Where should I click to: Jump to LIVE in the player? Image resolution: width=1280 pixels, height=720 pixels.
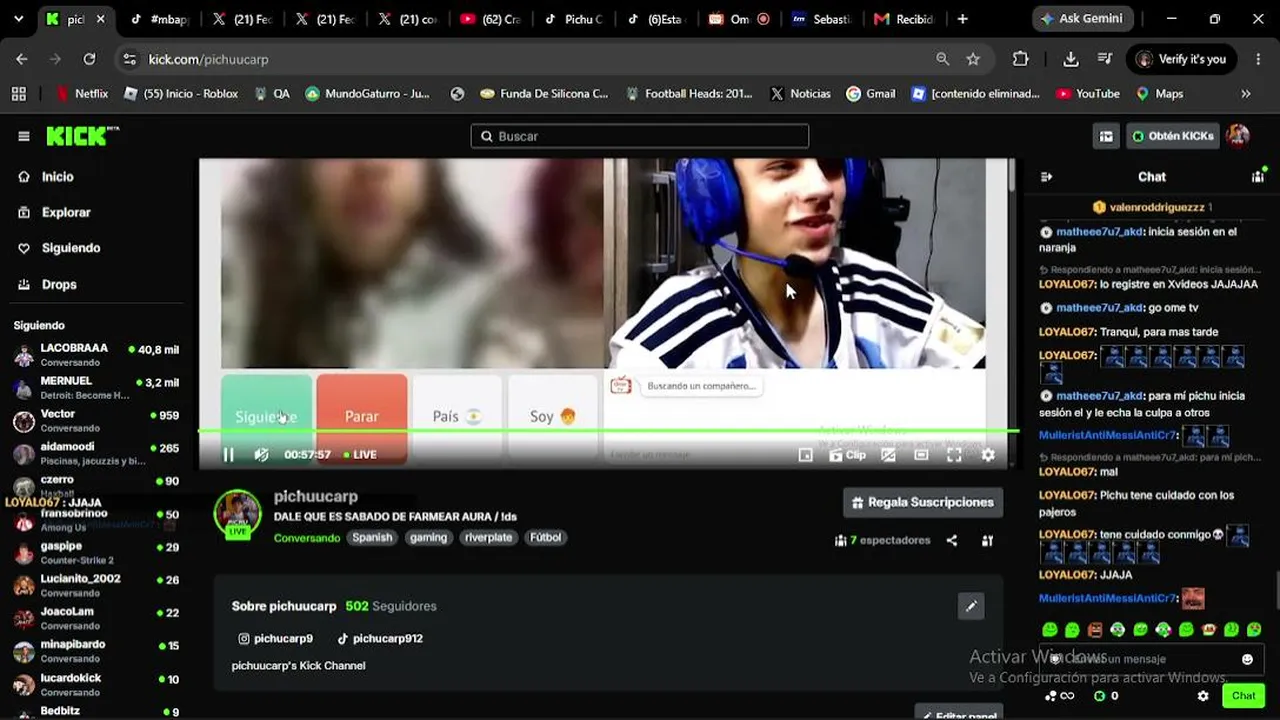360,455
